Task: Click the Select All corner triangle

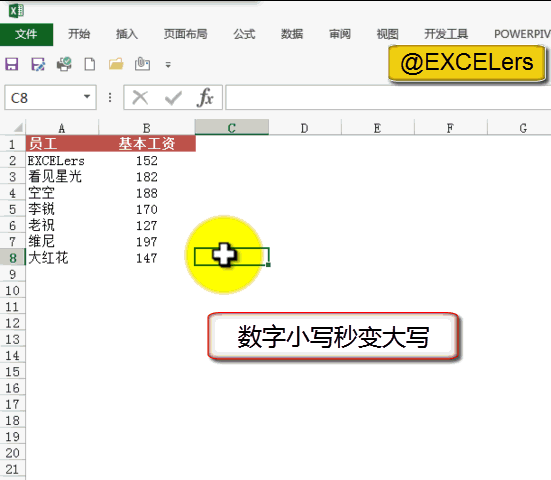Action: pyautogui.click(x=18, y=127)
